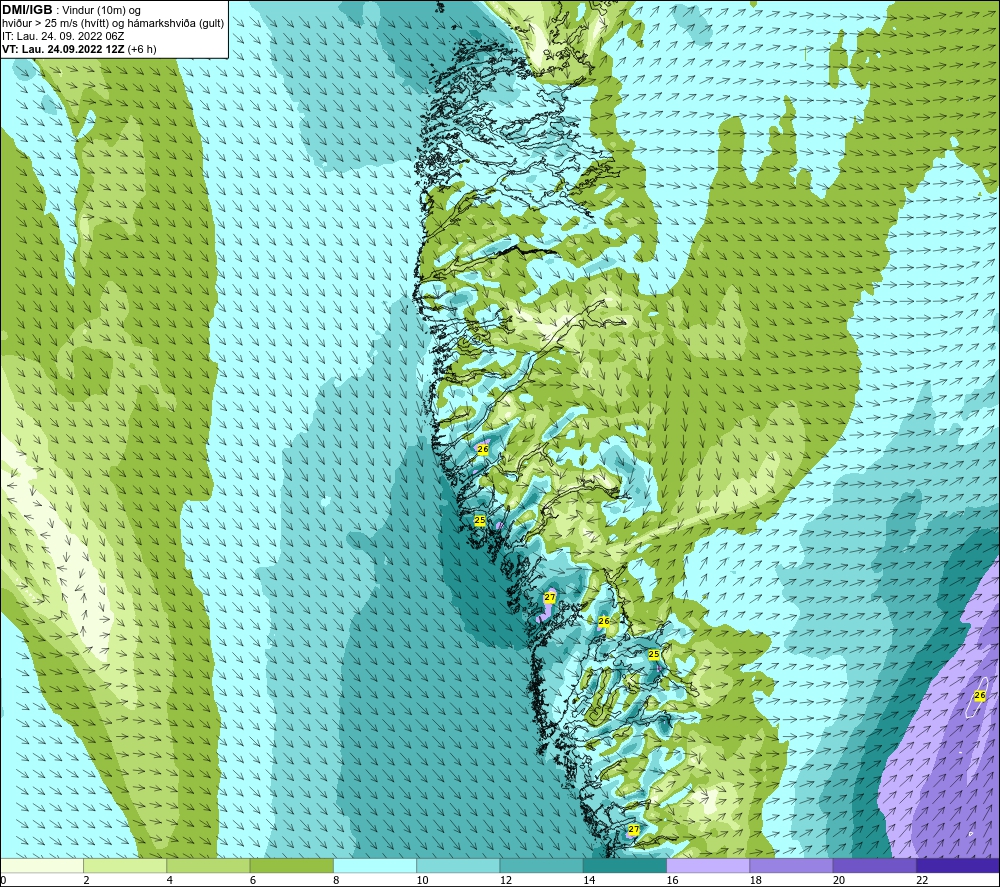
Task: Click the legend tick label "10"
Action: pyautogui.click(x=423, y=880)
